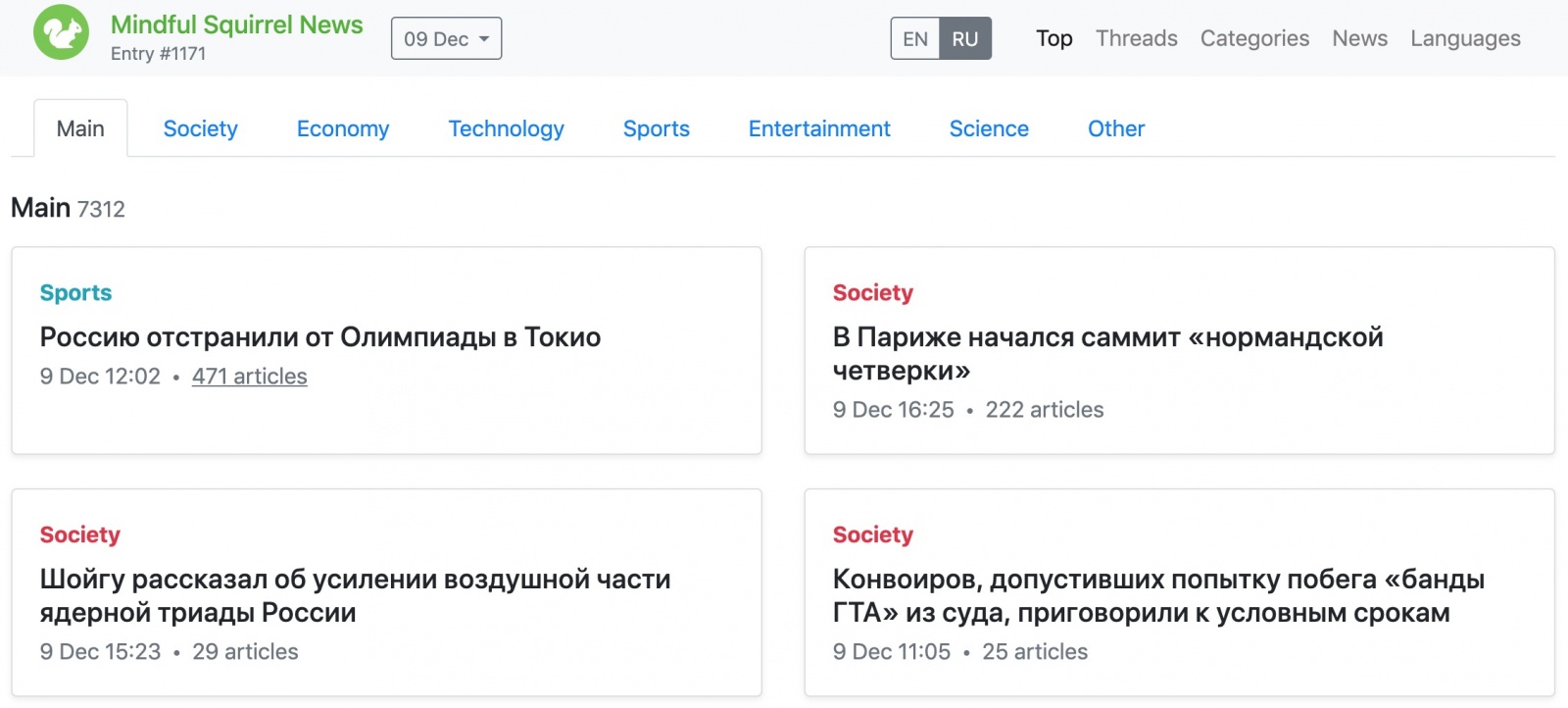Select the Economy tab

[x=343, y=128]
